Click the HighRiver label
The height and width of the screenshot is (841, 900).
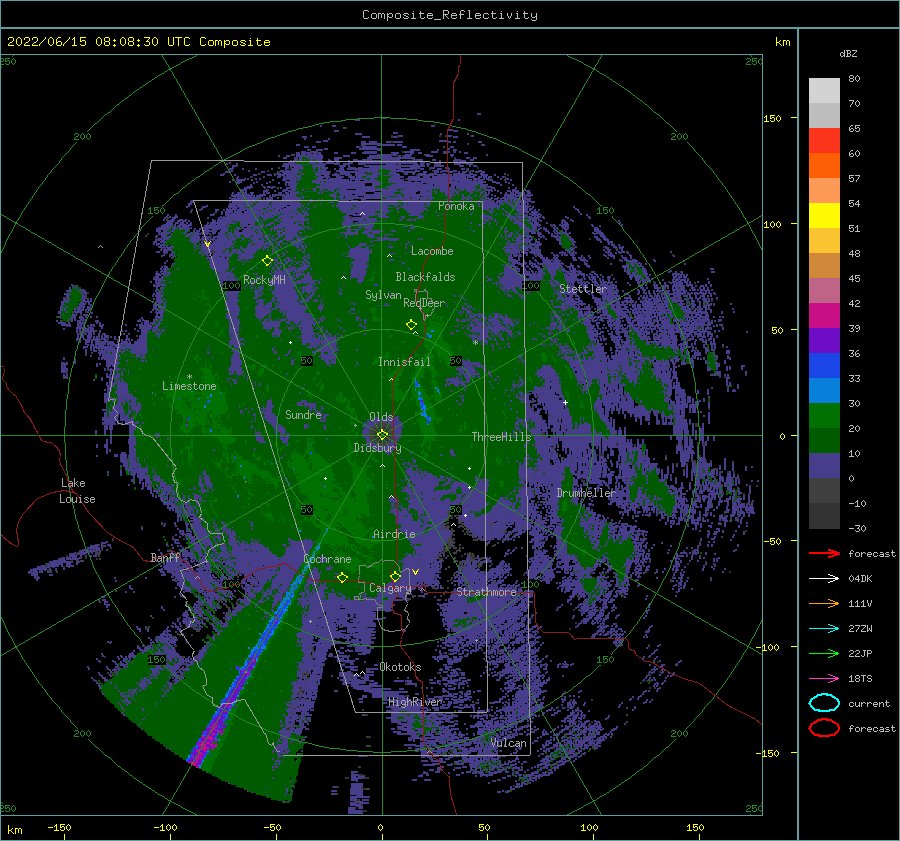pyautogui.click(x=414, y=702)
